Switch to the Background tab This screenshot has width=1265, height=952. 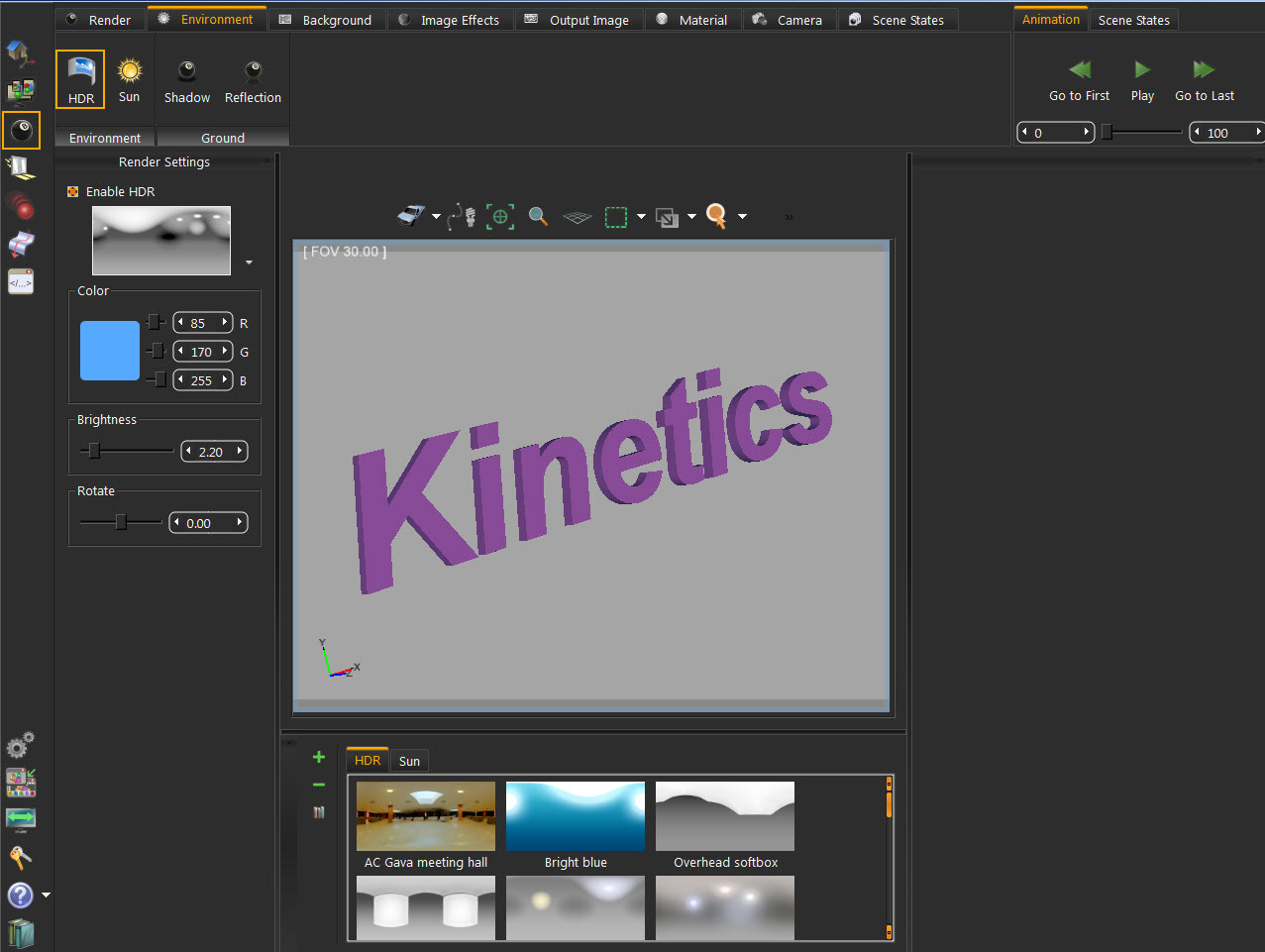point(326,20)
